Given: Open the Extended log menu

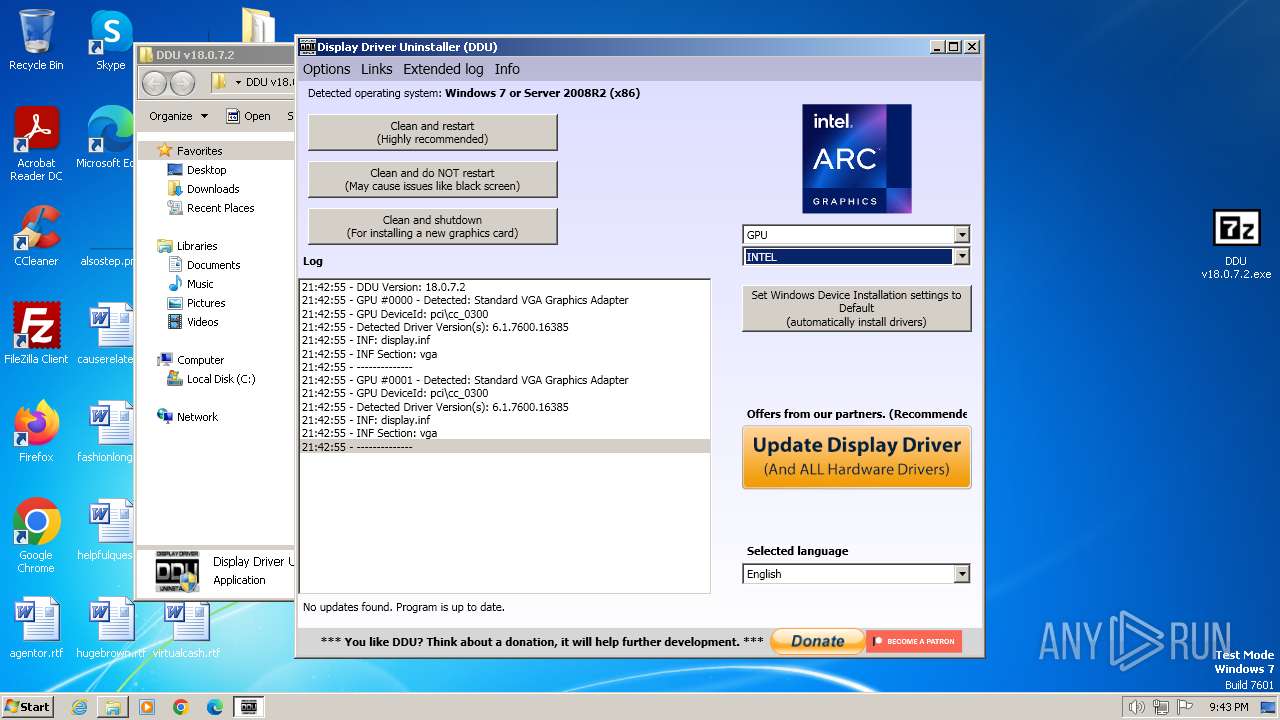Looking at the screenshot, I should [443, 69].
